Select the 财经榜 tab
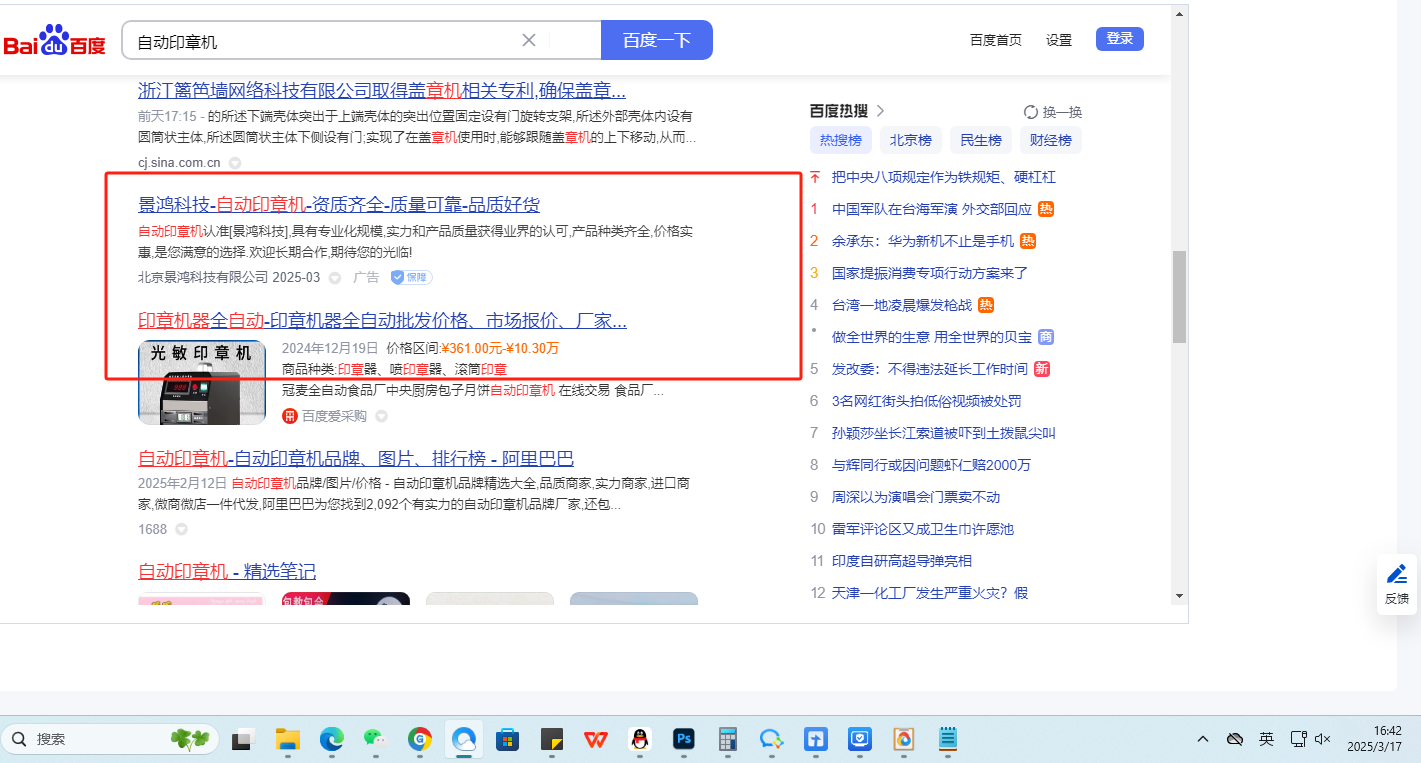The width and height of the screenshot is (1421, 763). click(1050, 141)
